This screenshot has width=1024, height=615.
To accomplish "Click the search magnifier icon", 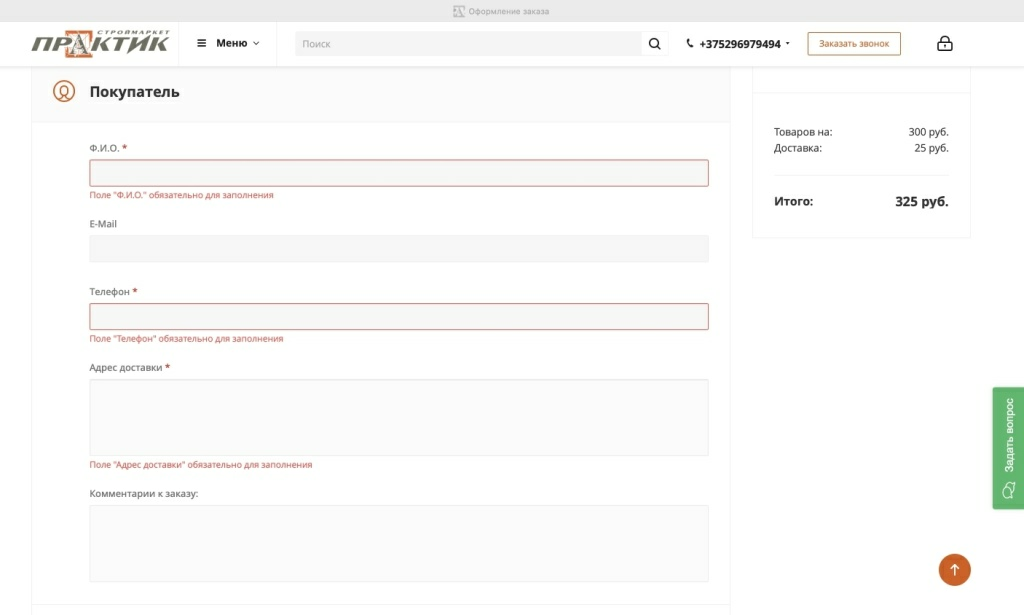I will [x=655, y=44].
